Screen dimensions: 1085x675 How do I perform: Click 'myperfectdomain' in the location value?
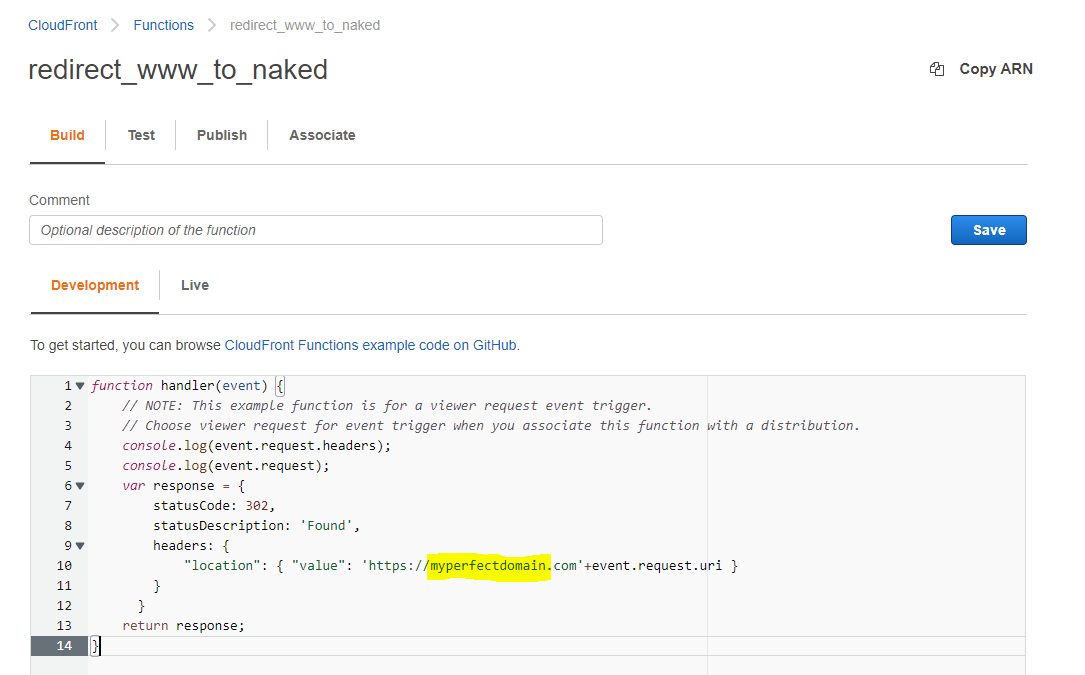coord(488,566)
